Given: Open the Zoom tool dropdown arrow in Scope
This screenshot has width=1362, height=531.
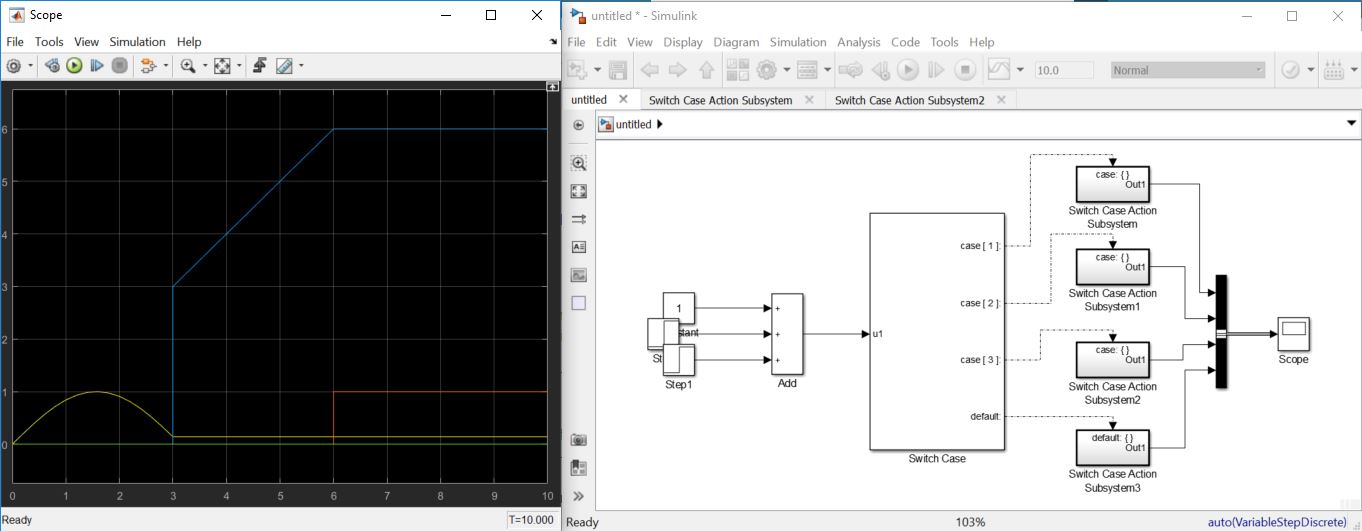Looking at the screenshot, I should tap(205, 66).
